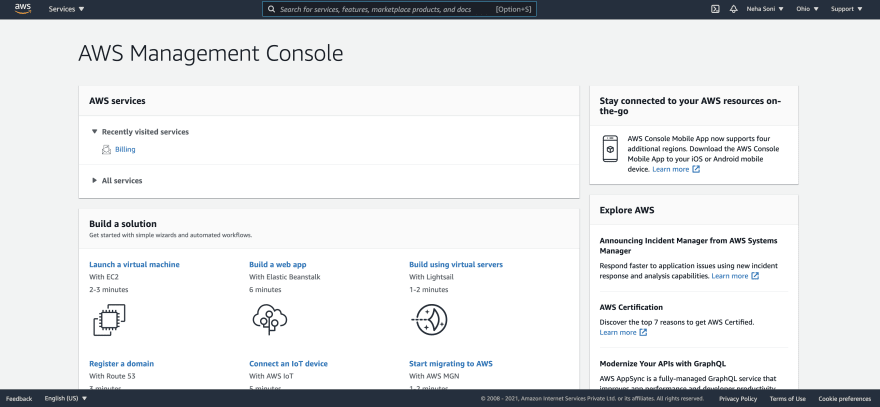880x407 pixels.
Task: Click the 'Modernize Your APIs with GraphQL' heading
Action: tap(663, 364)
